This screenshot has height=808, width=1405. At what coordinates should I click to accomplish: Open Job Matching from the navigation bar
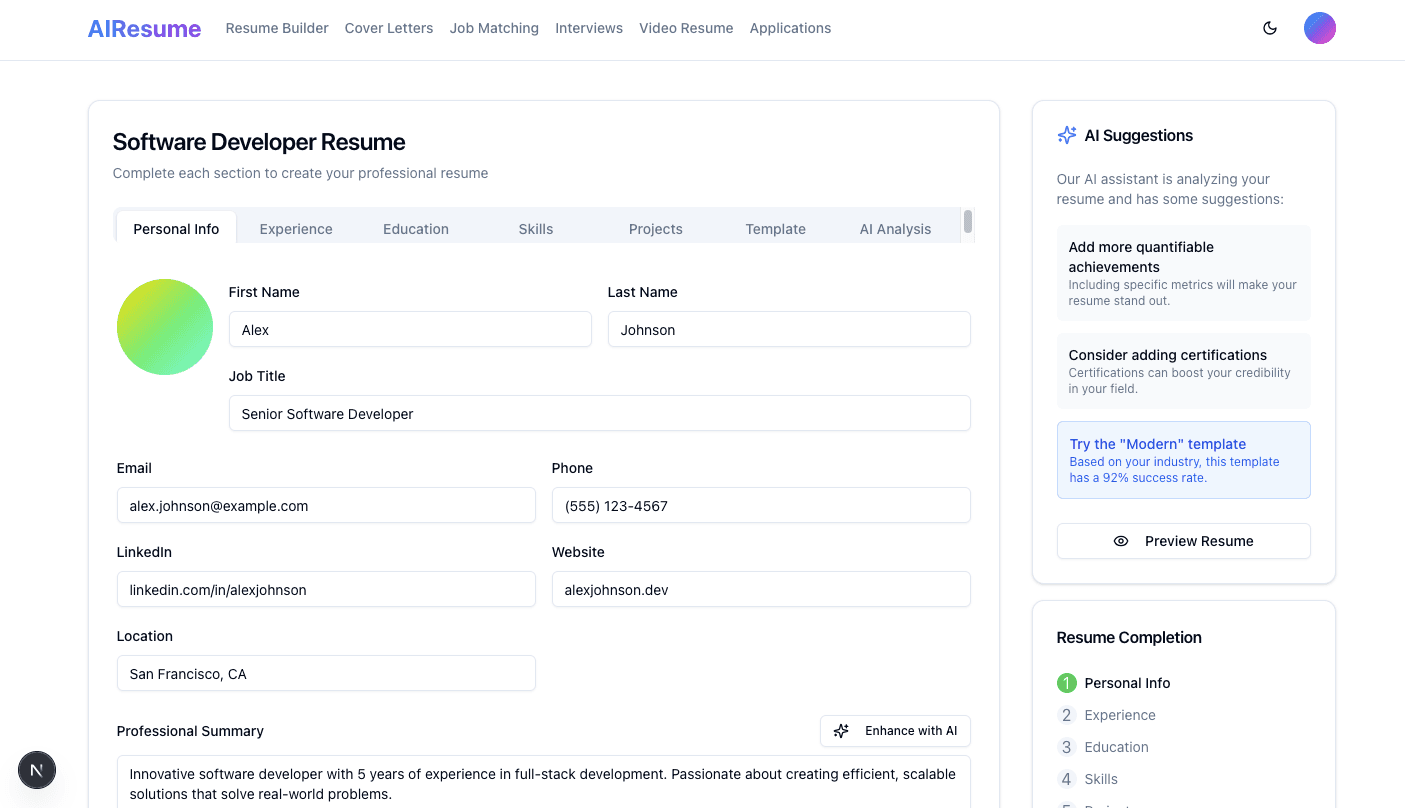tap(494, 28)
